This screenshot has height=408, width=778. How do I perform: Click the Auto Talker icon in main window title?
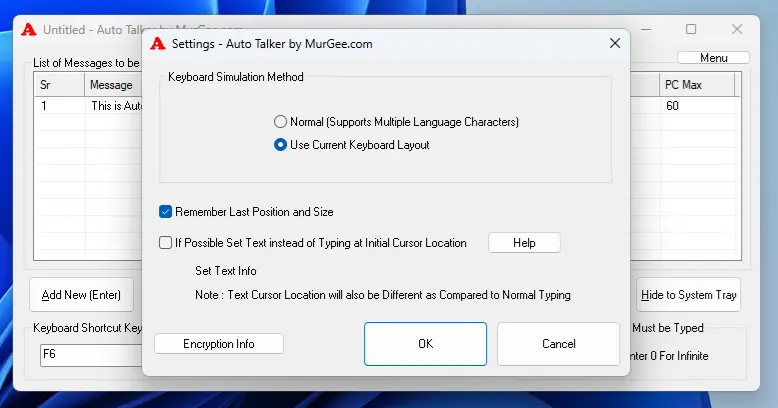pos(29,30)
